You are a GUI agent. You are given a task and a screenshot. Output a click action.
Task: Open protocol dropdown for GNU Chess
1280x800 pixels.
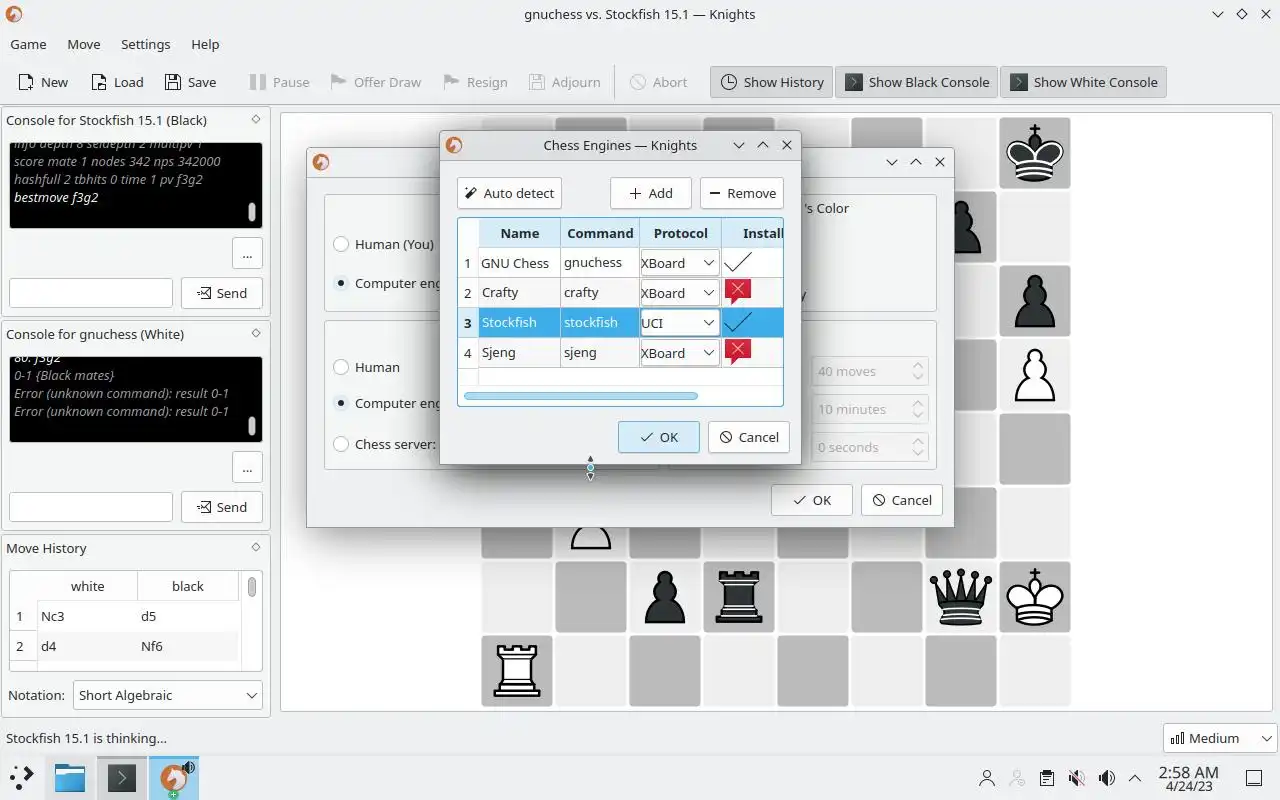click(x=679, y=263)
